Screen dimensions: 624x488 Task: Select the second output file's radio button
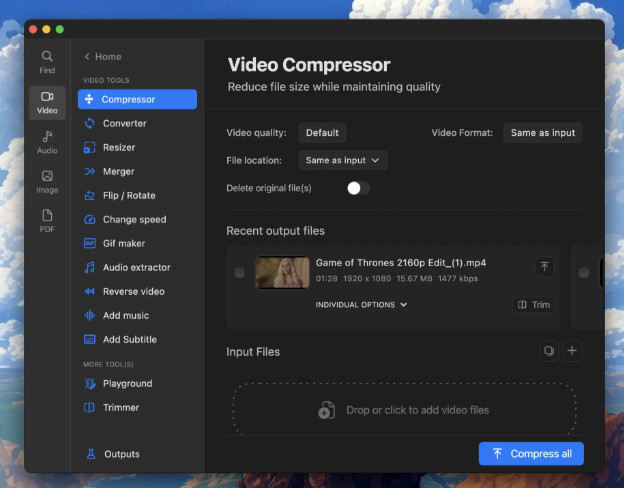coord(584,273)
